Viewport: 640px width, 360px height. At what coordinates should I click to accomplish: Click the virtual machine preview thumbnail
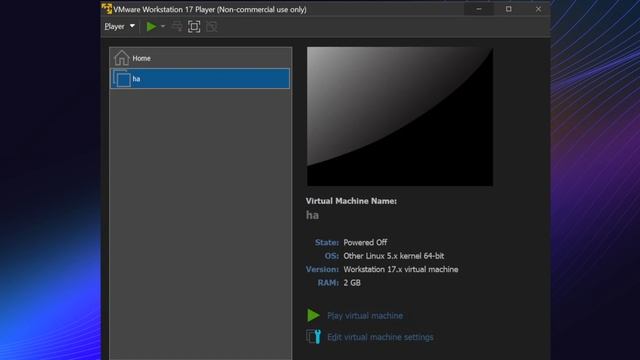point(400,116)
